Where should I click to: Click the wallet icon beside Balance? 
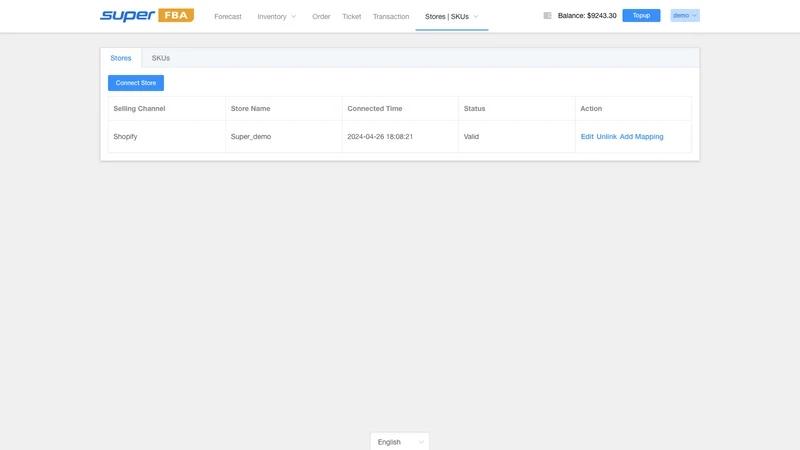pyautogui.click(x=547, y=16)
